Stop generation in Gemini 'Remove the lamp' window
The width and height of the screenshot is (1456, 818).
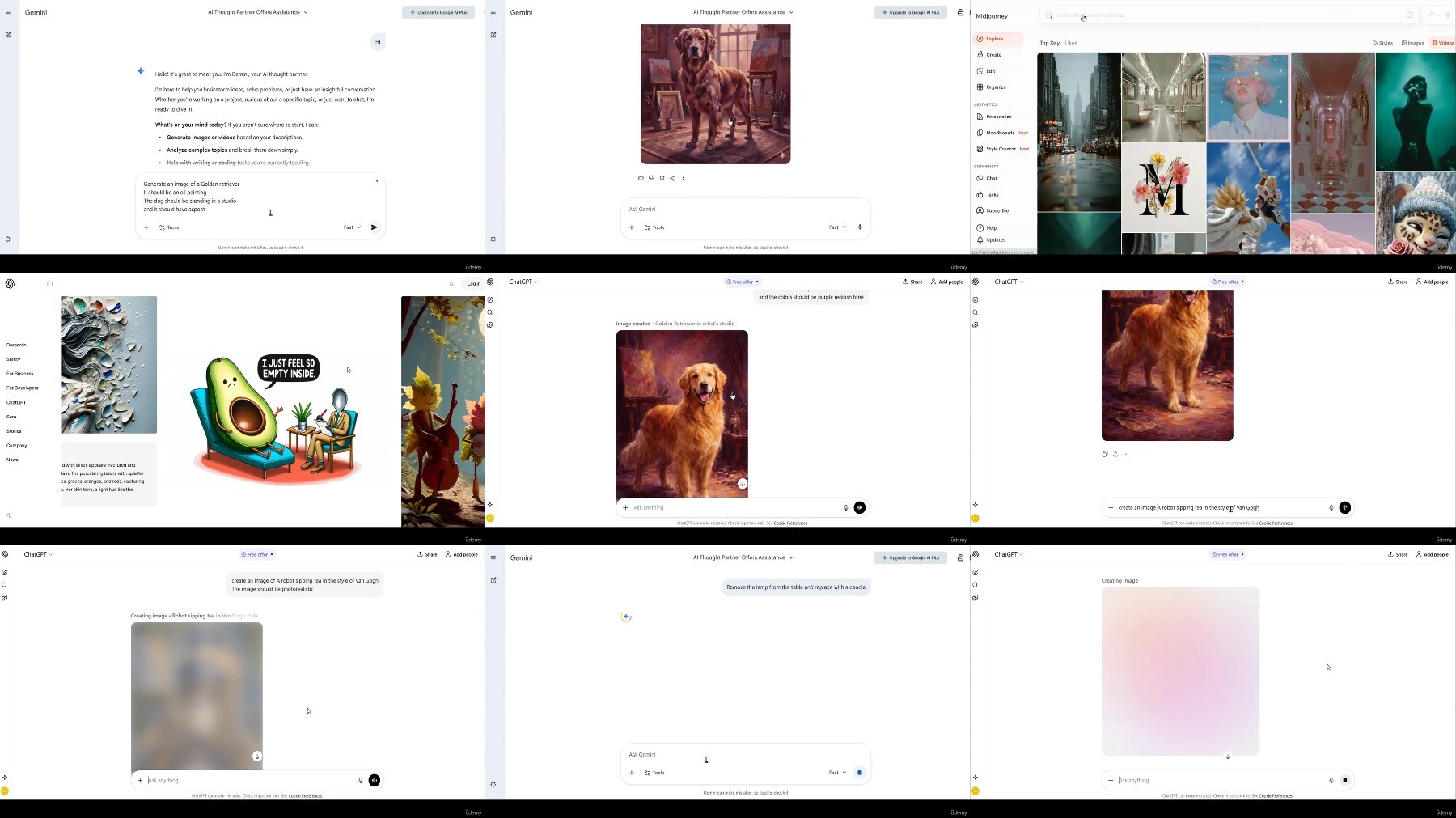coord(859,773)
